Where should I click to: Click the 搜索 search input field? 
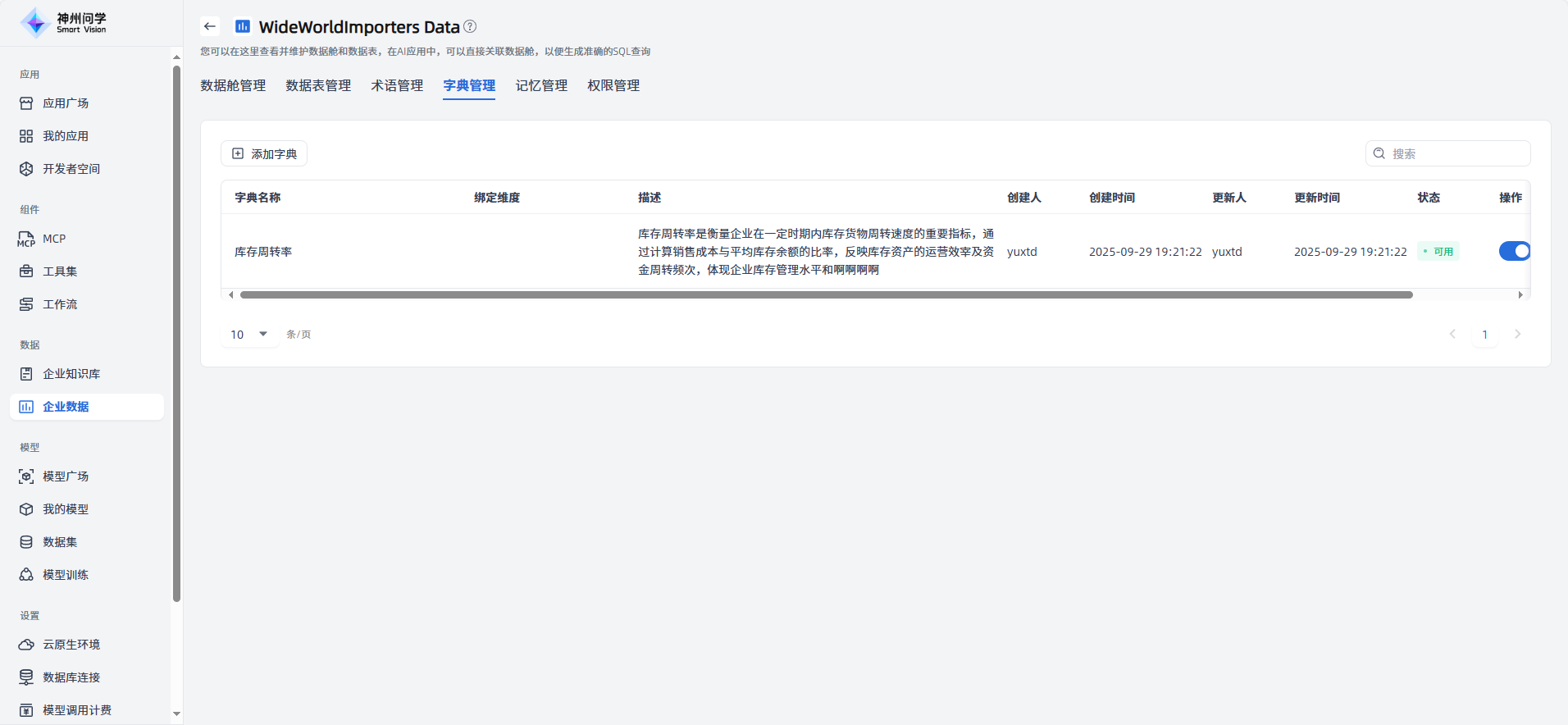(1456, 153)
